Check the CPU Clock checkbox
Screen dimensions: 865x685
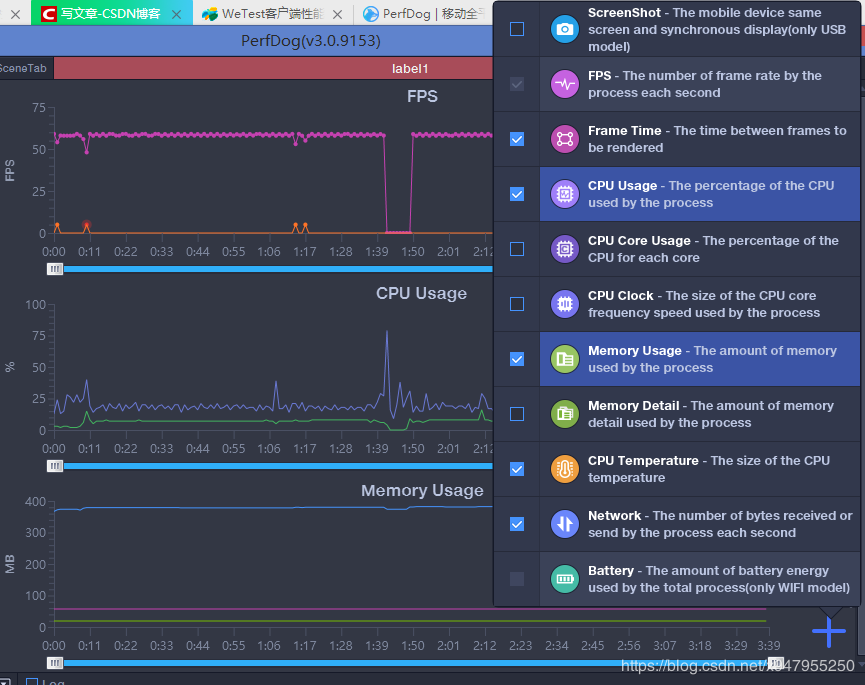pos(517,304)
